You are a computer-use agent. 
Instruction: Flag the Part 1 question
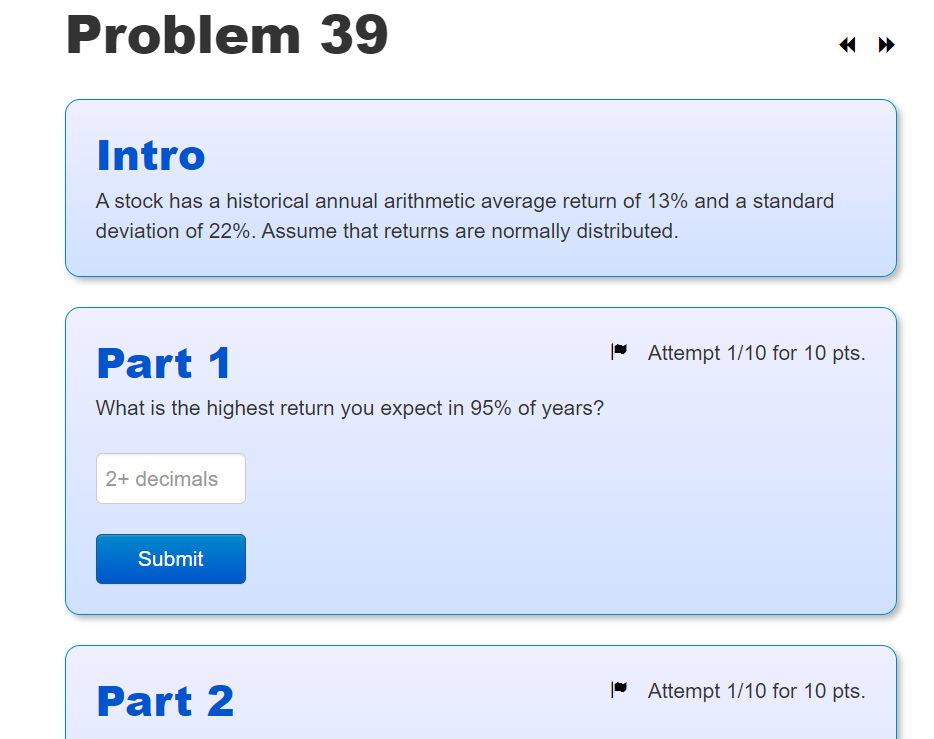point(620,350)
